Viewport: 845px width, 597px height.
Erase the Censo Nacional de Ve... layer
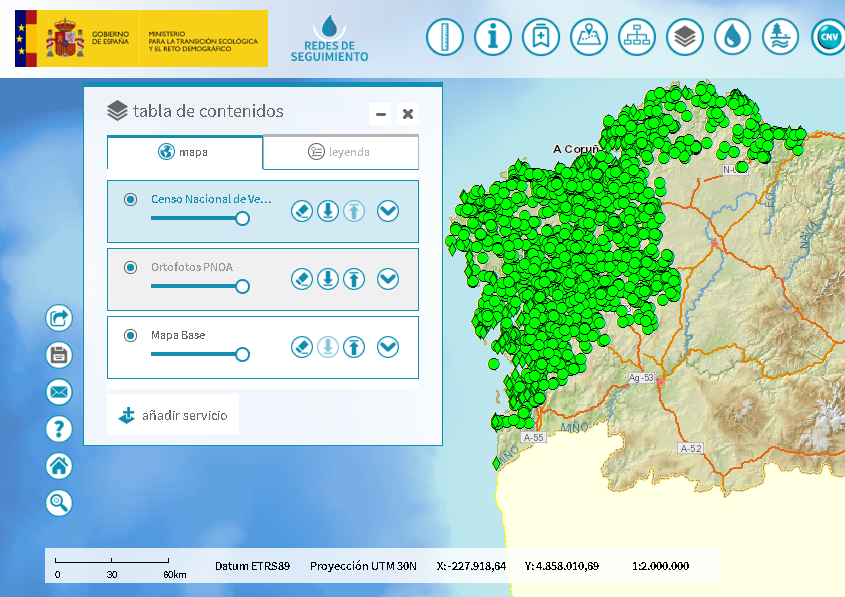pos(302,211)
